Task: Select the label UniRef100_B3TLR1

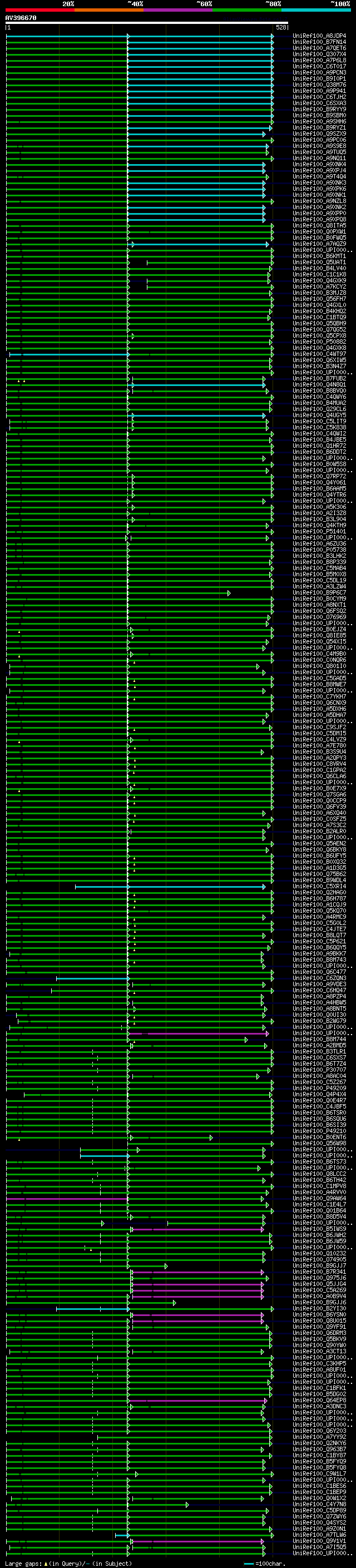Action: (x=319, y=1052)
